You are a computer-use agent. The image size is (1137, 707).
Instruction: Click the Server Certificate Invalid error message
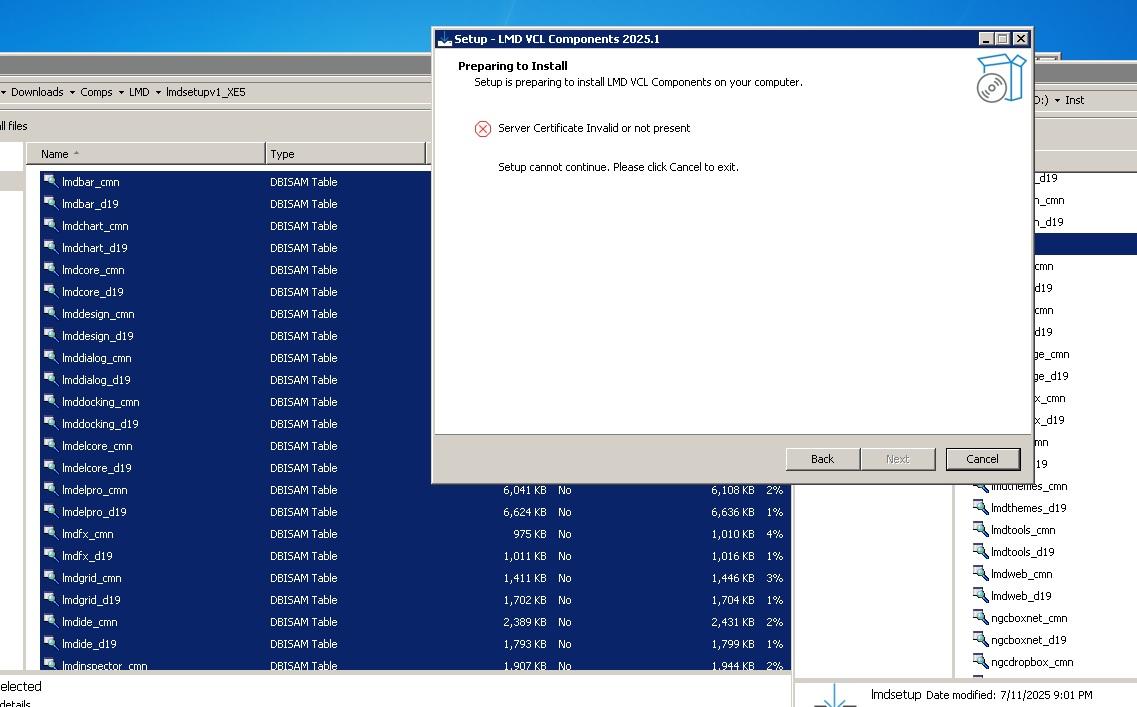tap(594, 128)
